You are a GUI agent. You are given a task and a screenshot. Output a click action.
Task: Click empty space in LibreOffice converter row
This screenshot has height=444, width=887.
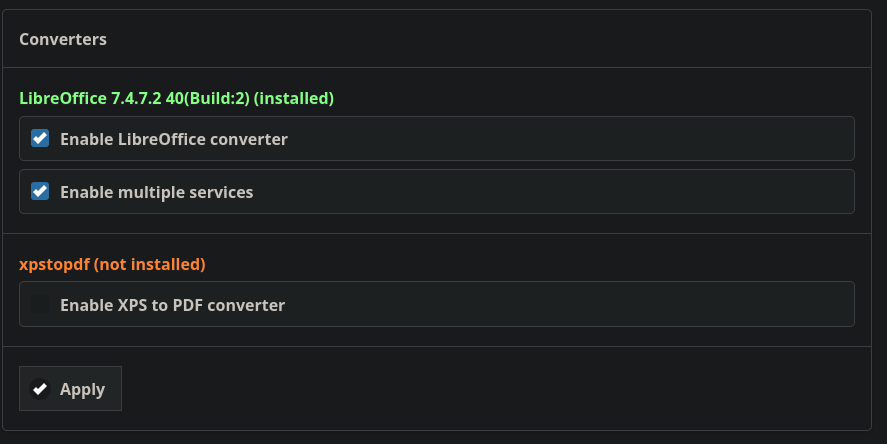tap(566, 139)
